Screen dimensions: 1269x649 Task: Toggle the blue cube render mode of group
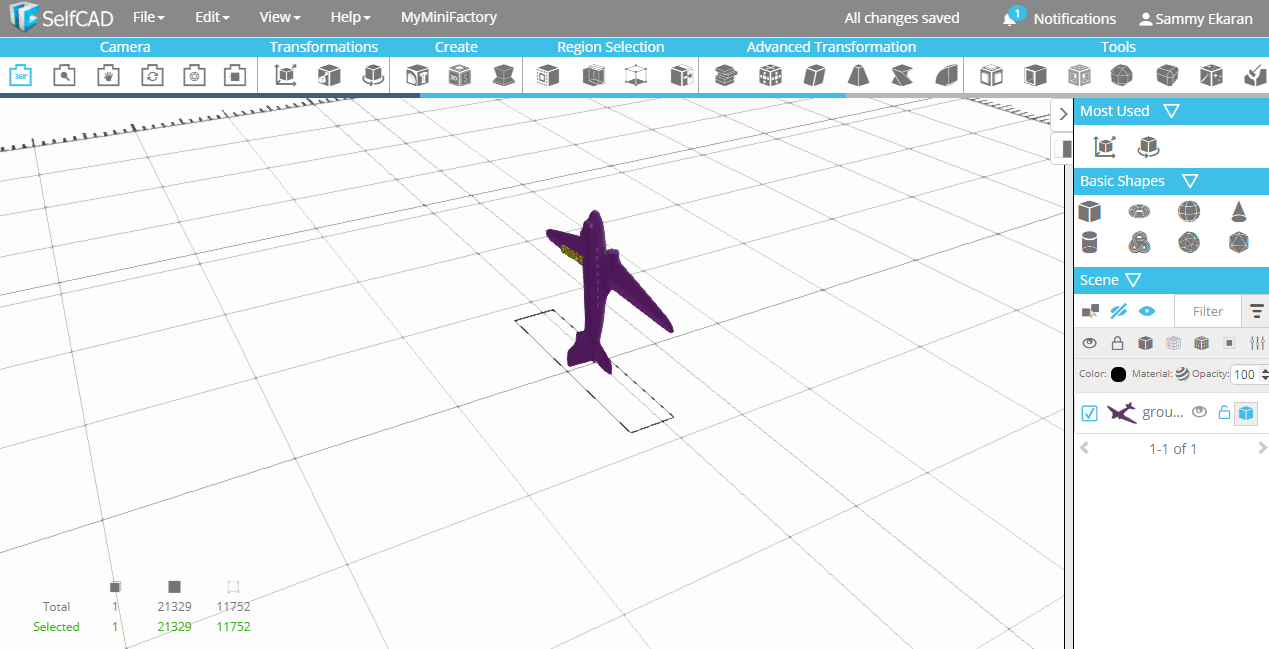(x=1246, y=413)
